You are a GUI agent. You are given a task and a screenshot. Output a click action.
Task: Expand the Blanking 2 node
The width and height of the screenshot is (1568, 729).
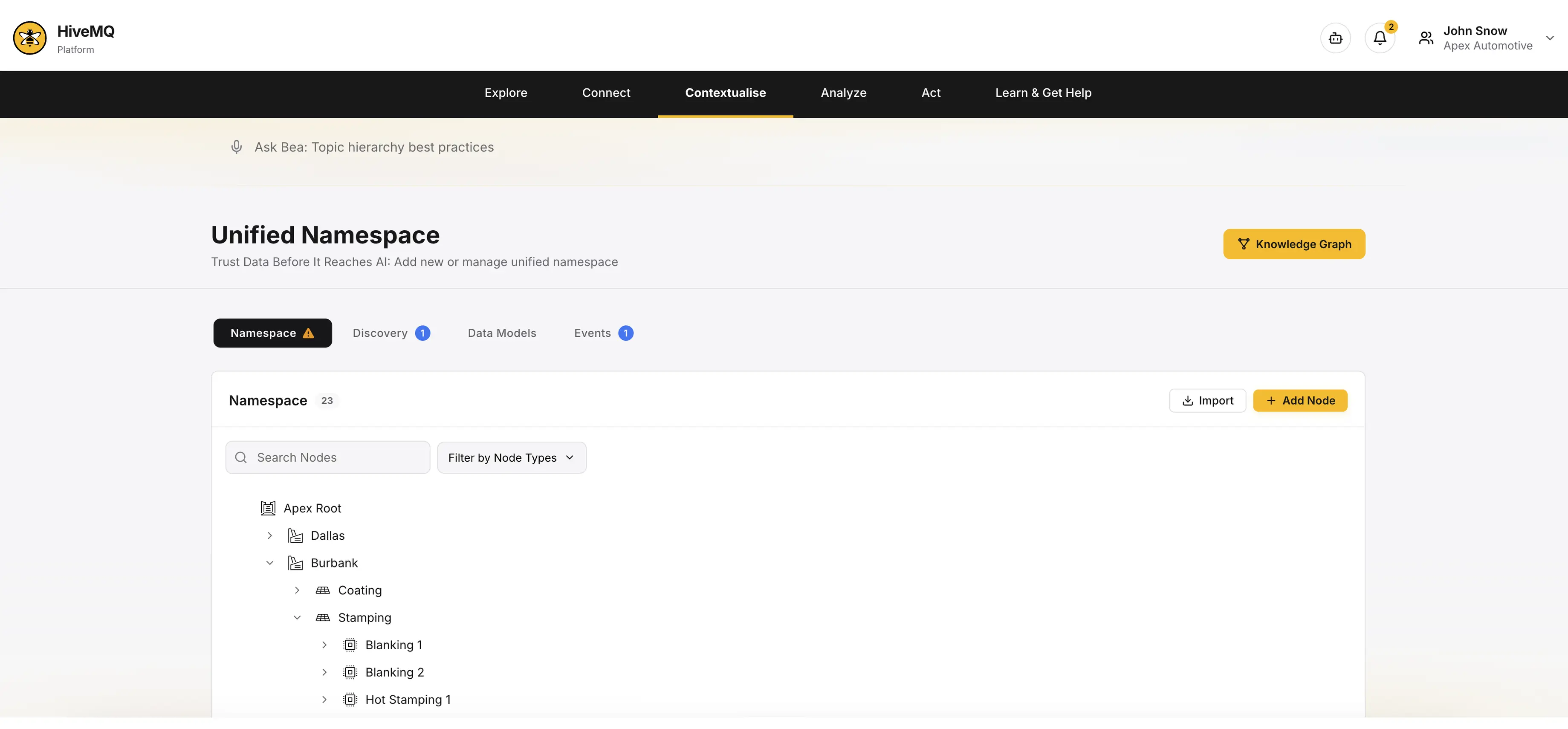(x=324, y=672)
